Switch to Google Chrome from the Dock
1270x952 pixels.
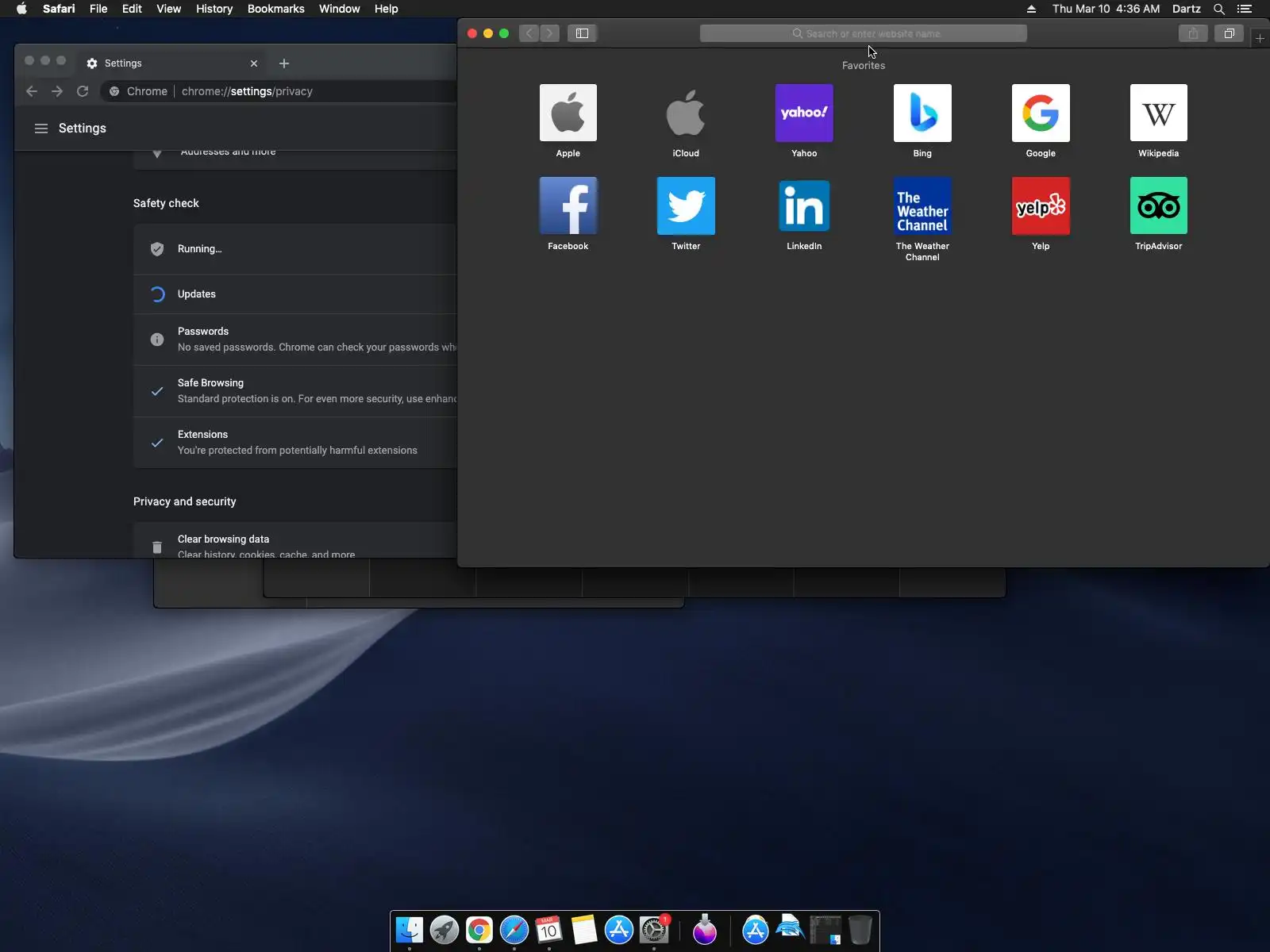(x=479, y=930)
